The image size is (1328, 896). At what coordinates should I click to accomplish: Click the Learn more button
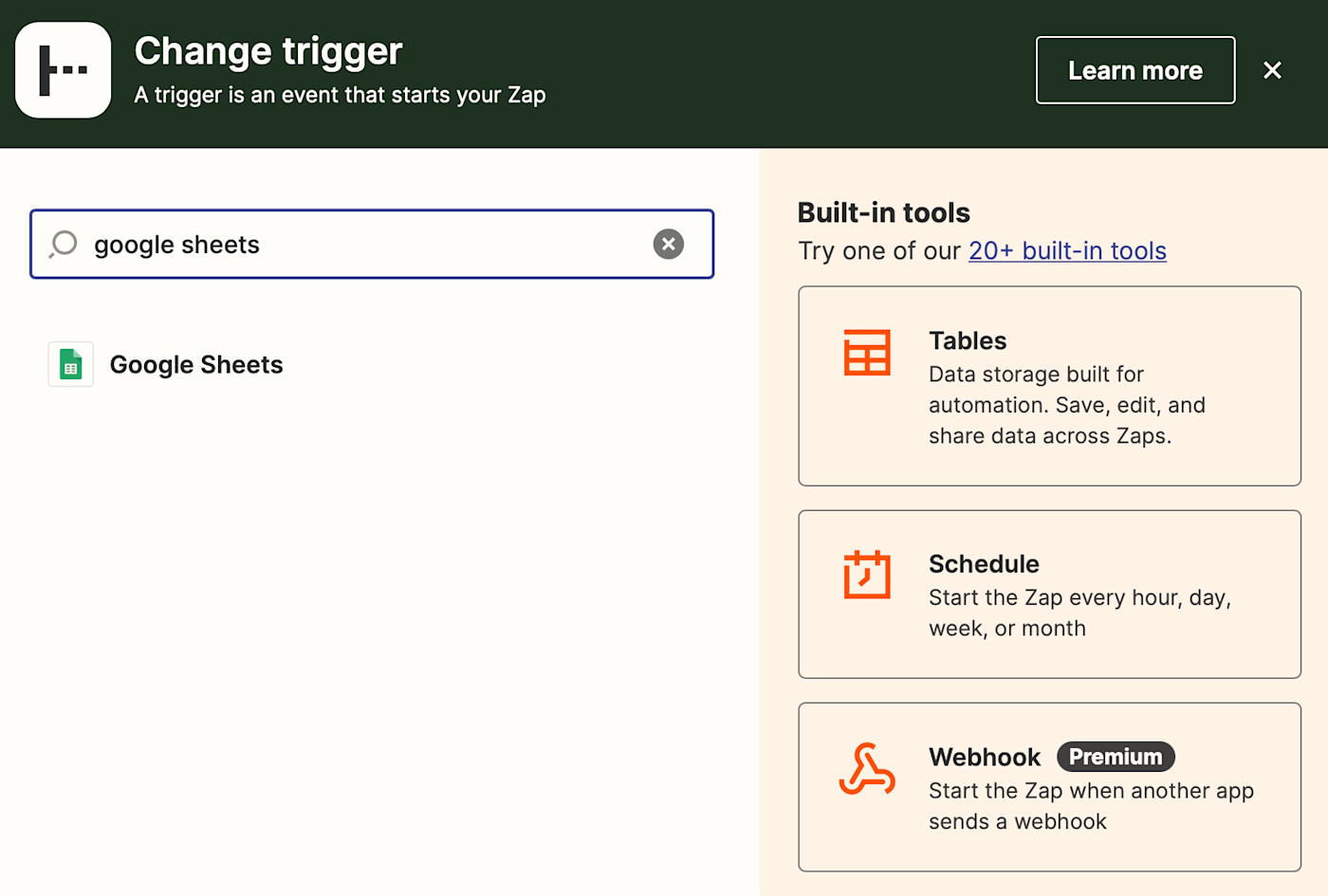point(1134,70)
